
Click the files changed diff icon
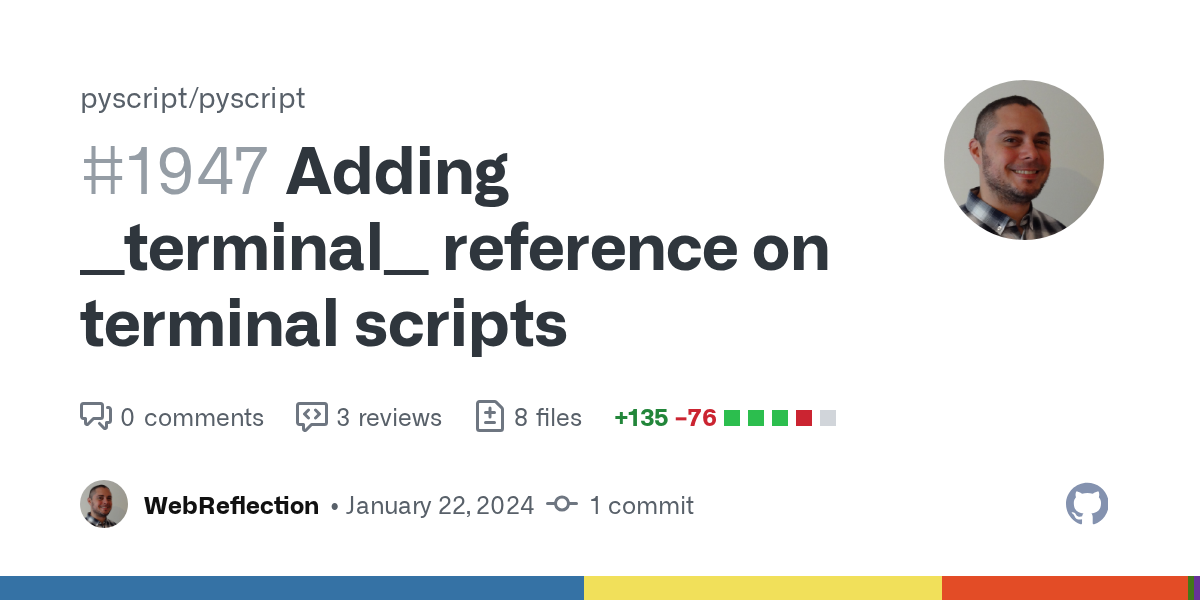pos(489,416)
